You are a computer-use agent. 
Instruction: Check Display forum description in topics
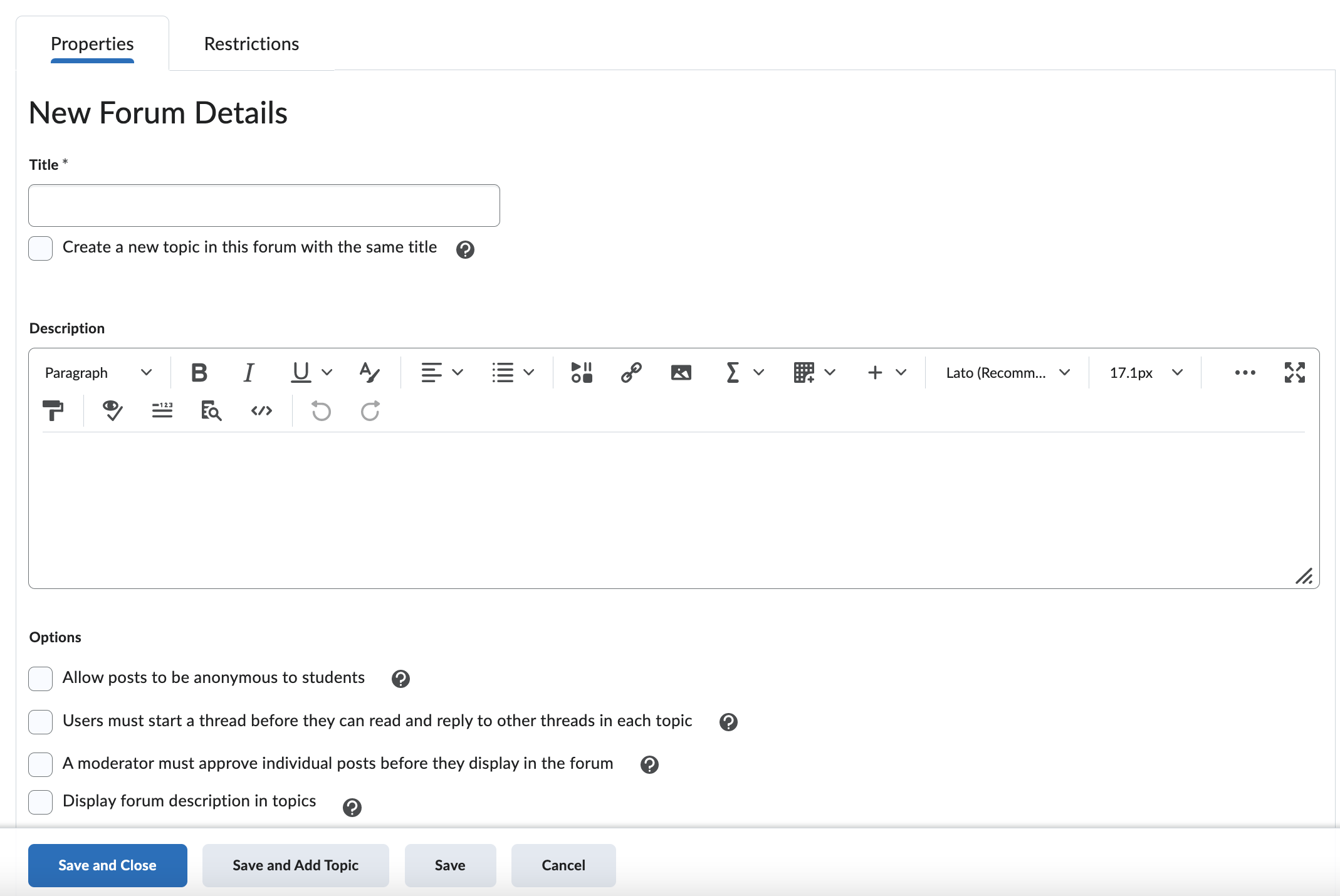pyautogui.click(x=41, y=802)
